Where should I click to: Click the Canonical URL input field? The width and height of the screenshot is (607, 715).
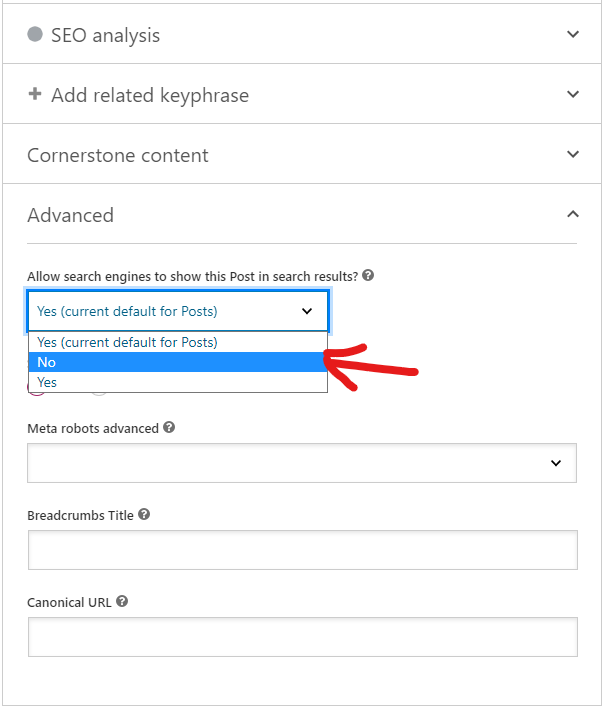point(303,637)
